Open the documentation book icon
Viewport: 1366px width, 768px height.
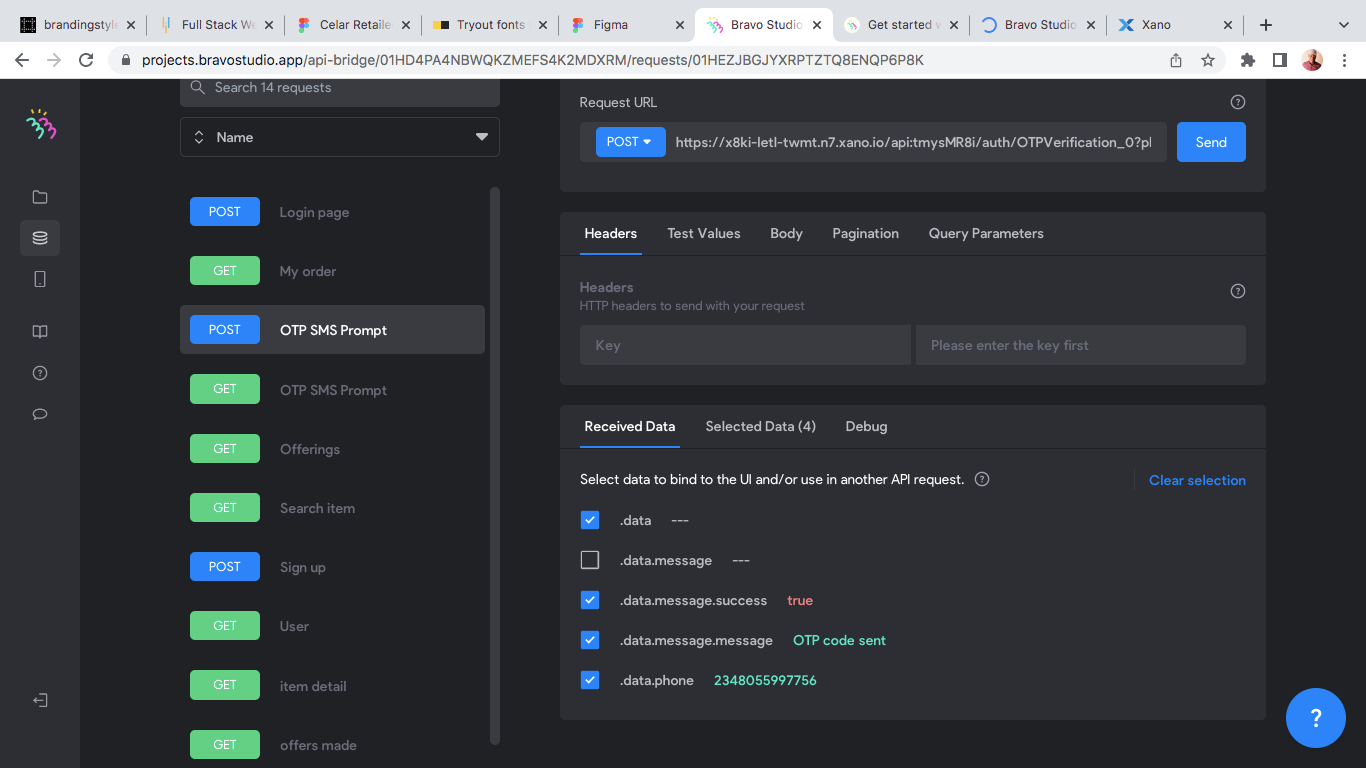tap(40, 332)
